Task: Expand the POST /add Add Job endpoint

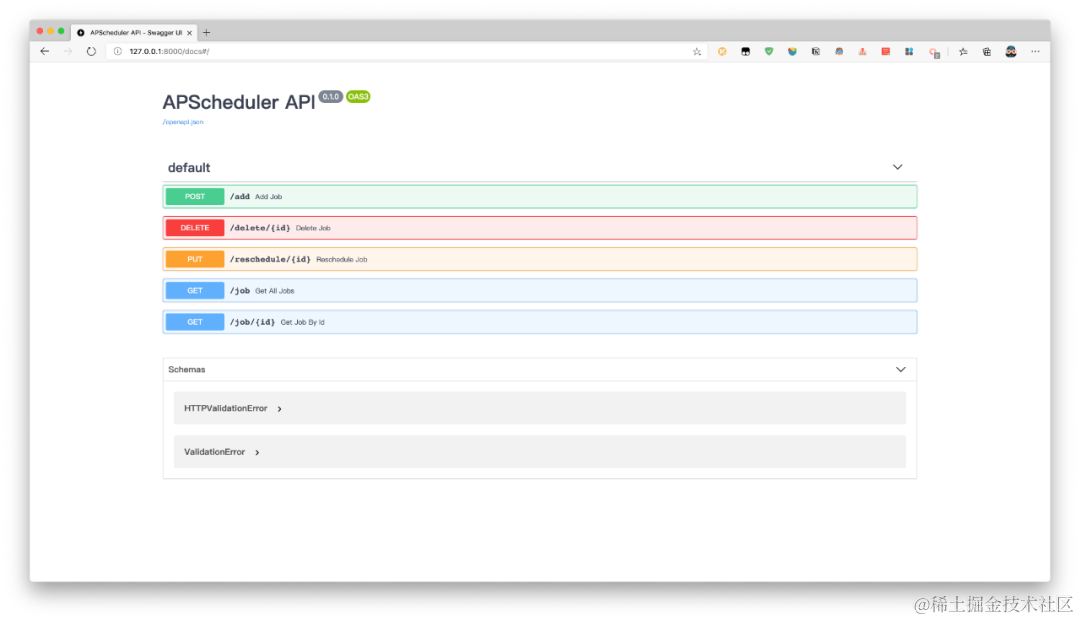Action: tap(540, 197)
